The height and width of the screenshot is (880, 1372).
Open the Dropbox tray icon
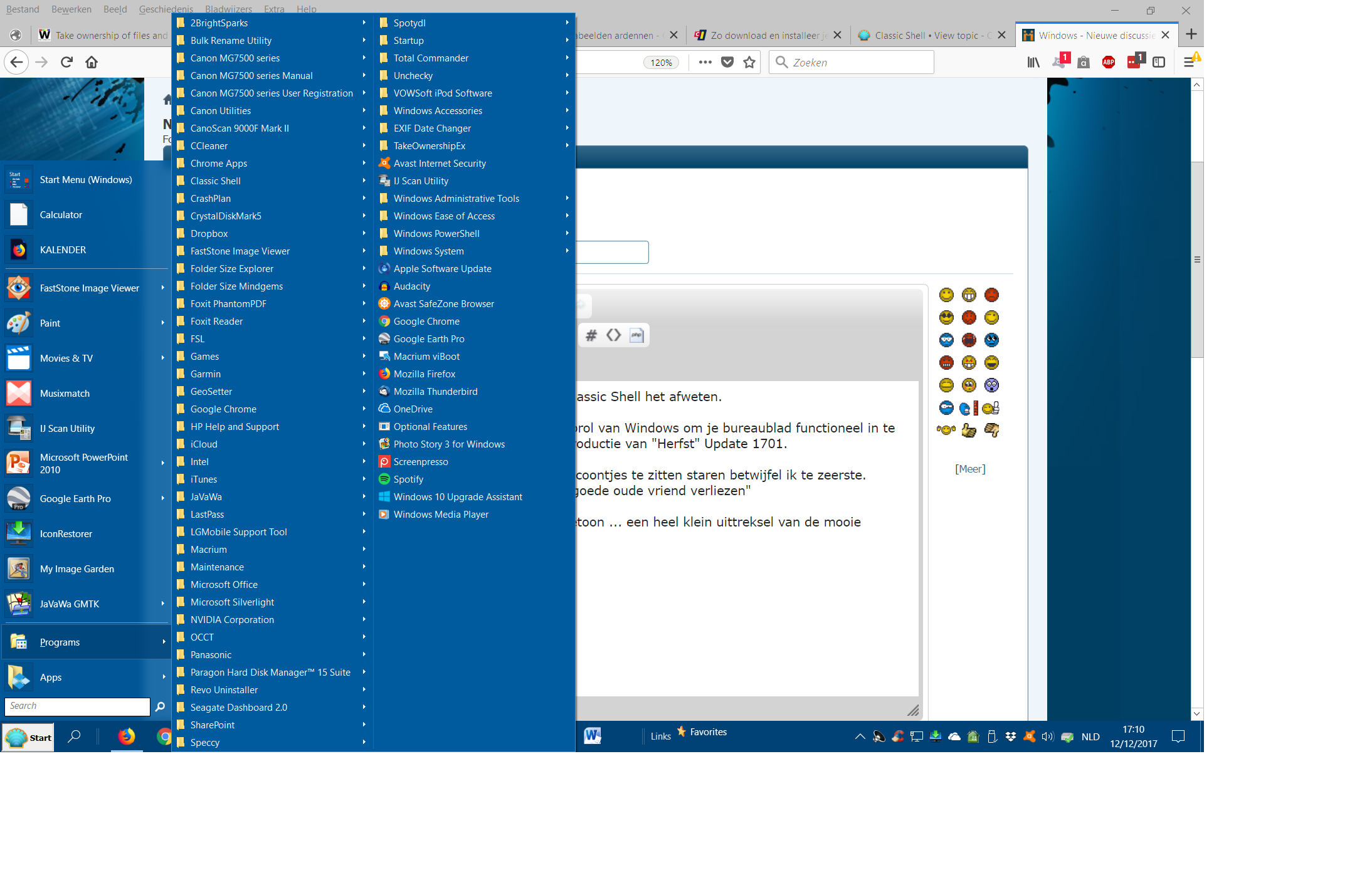coord(1010,736)
